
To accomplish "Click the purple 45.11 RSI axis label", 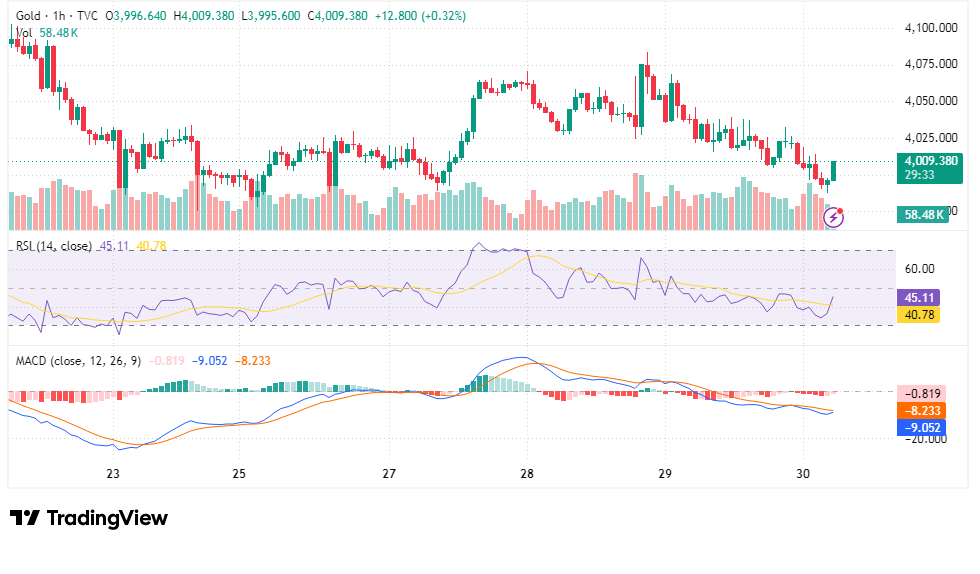I will 919,298.
